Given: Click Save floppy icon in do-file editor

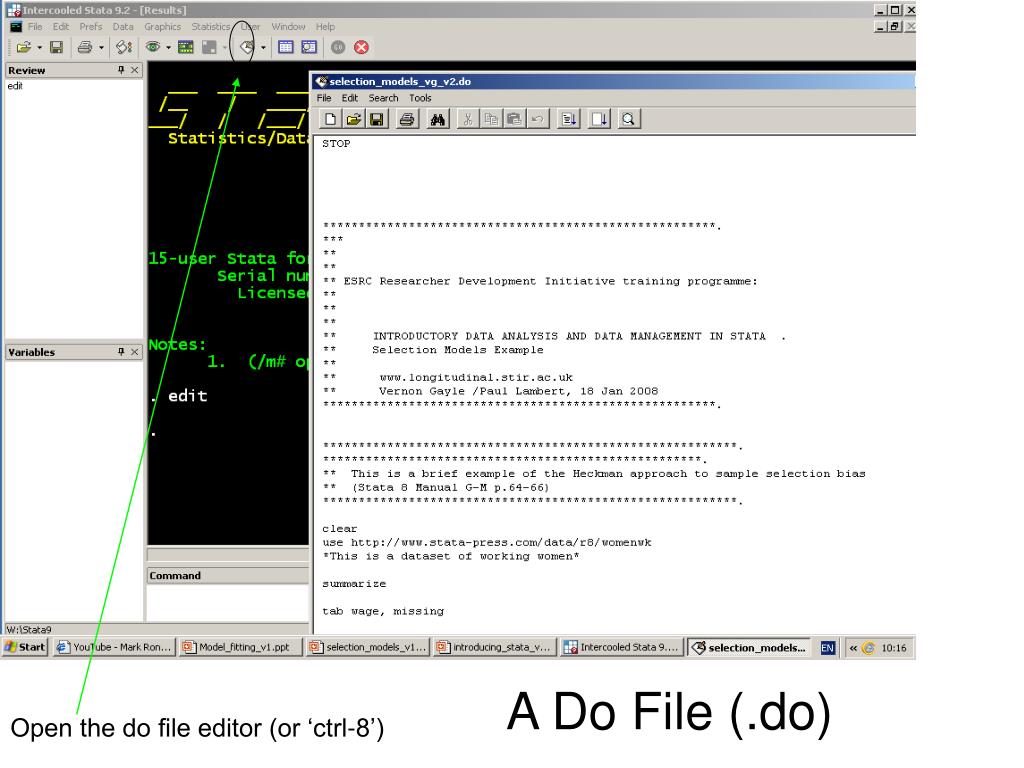Looking at the screenshot, I should point(376,119).
